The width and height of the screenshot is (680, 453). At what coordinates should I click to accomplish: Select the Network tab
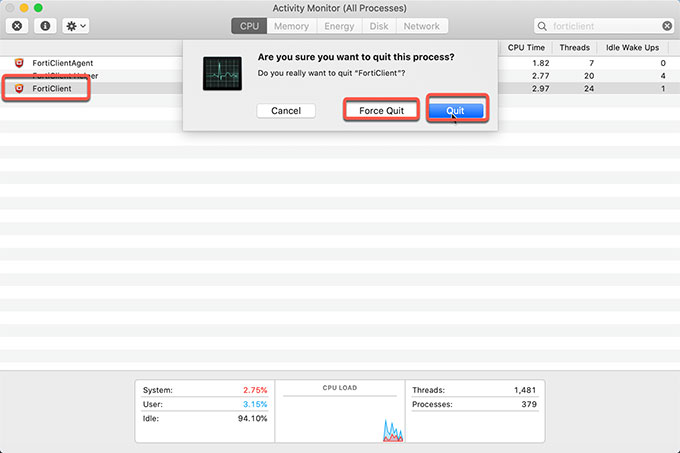point(421,26)
